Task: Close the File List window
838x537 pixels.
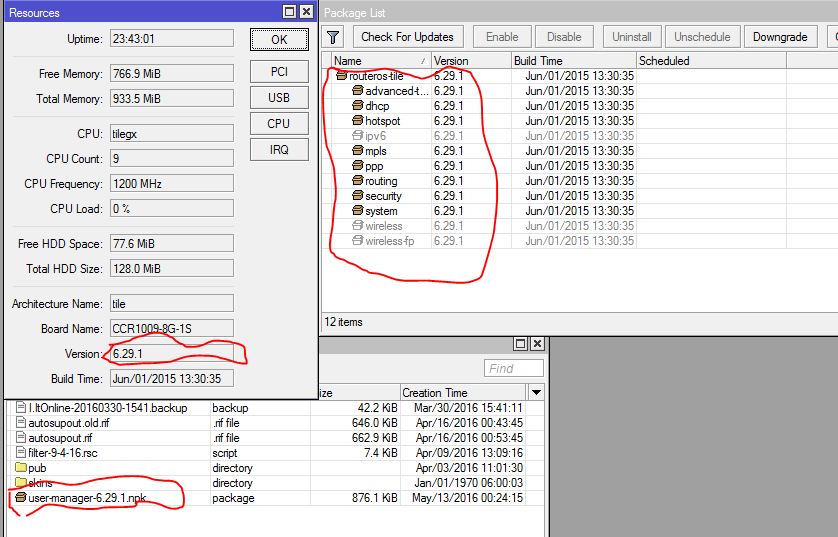Action: point(537,344)
